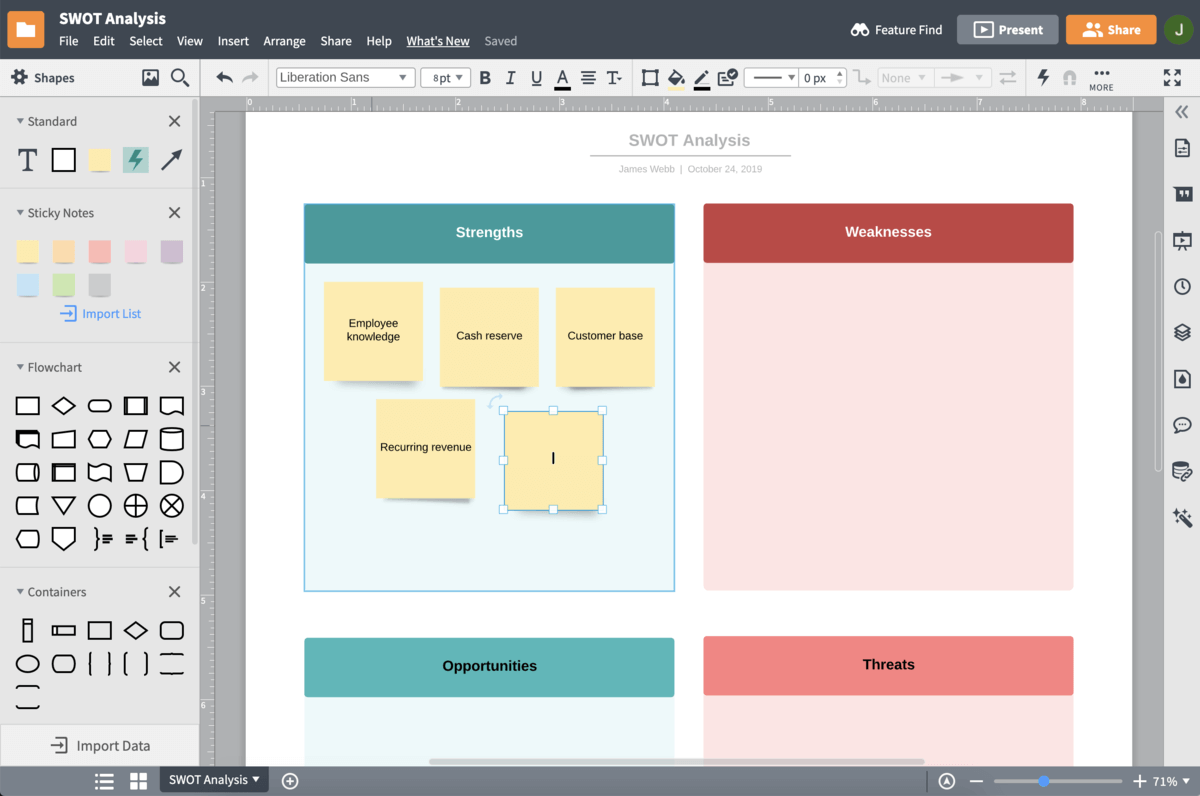This screenshot has height=796, width=1200.
Task: Open the 8pt font size dropdown
Action: [445, 78]
